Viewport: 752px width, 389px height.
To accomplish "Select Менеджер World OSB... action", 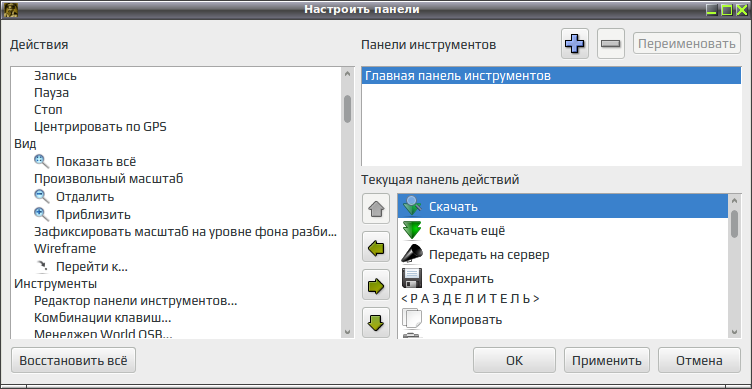I will 103,333.
